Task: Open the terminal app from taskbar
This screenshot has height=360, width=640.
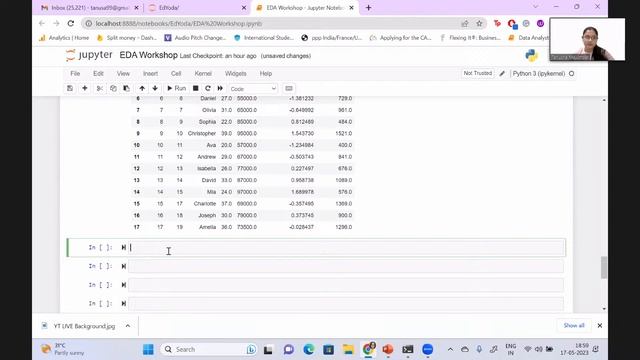Action: (407, 349)
